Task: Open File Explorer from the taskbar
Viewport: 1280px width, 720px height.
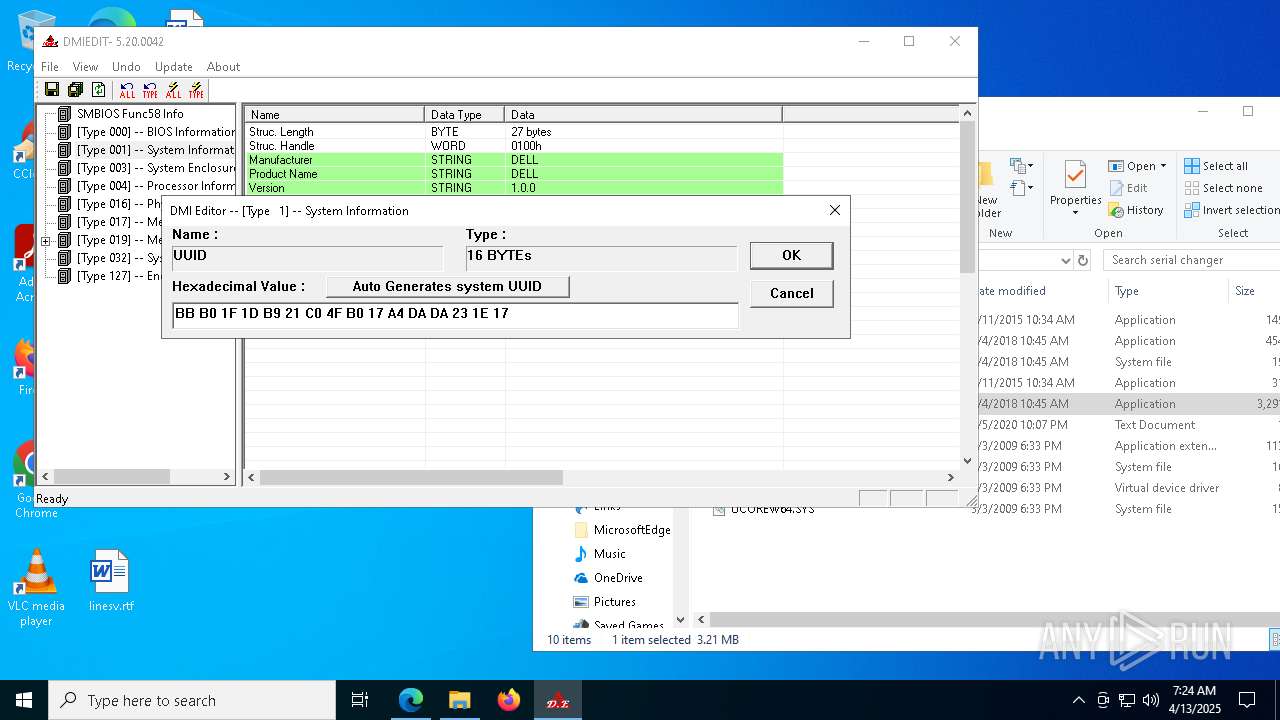Action: coord(459,700)
